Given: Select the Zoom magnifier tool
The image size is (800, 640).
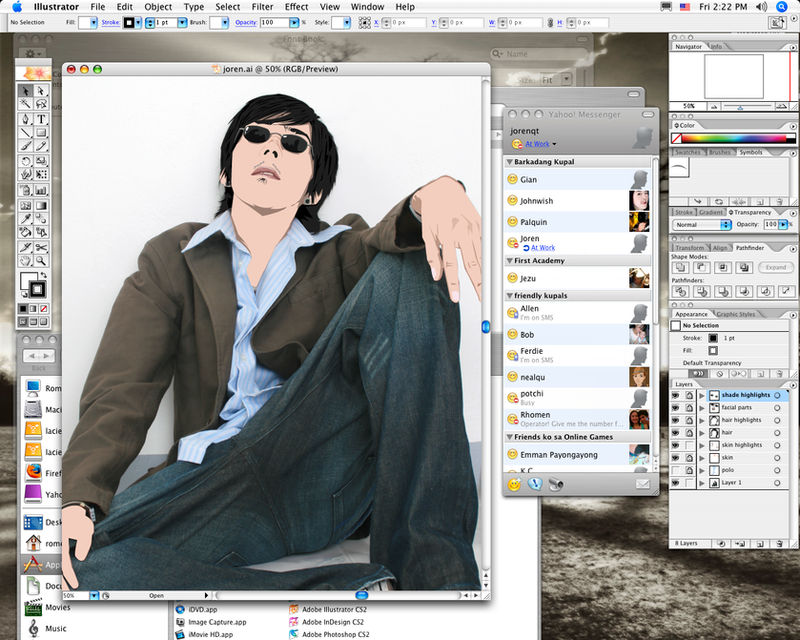Looking at the screenshot, I should click(x=41, y=261).
